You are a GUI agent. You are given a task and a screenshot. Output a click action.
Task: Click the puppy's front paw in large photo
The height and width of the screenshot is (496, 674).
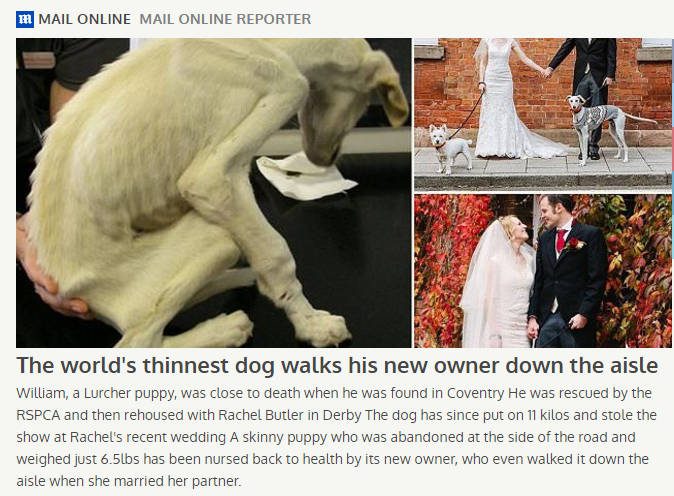(323, 328)
